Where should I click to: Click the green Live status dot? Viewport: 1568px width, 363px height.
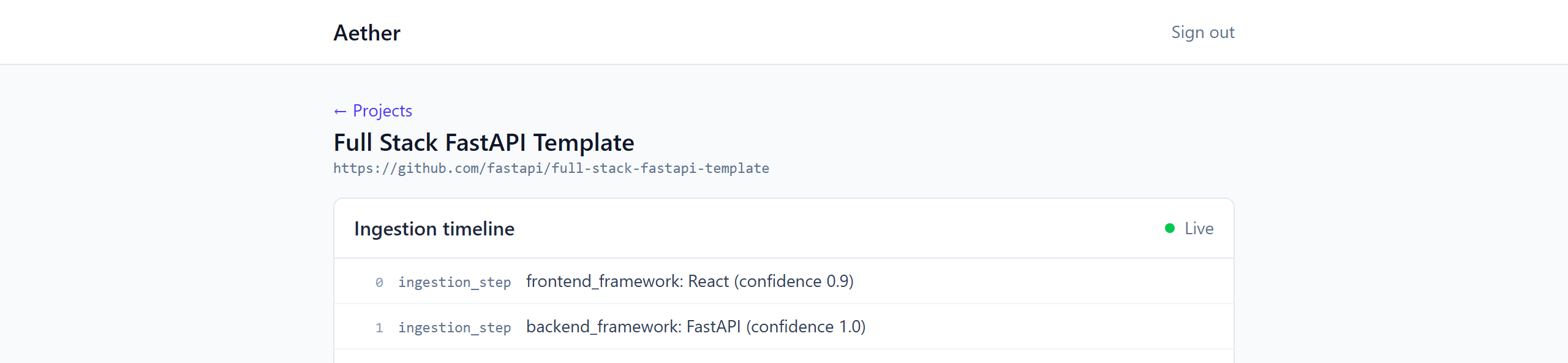pyautogui.click(x=1170, y=228)
